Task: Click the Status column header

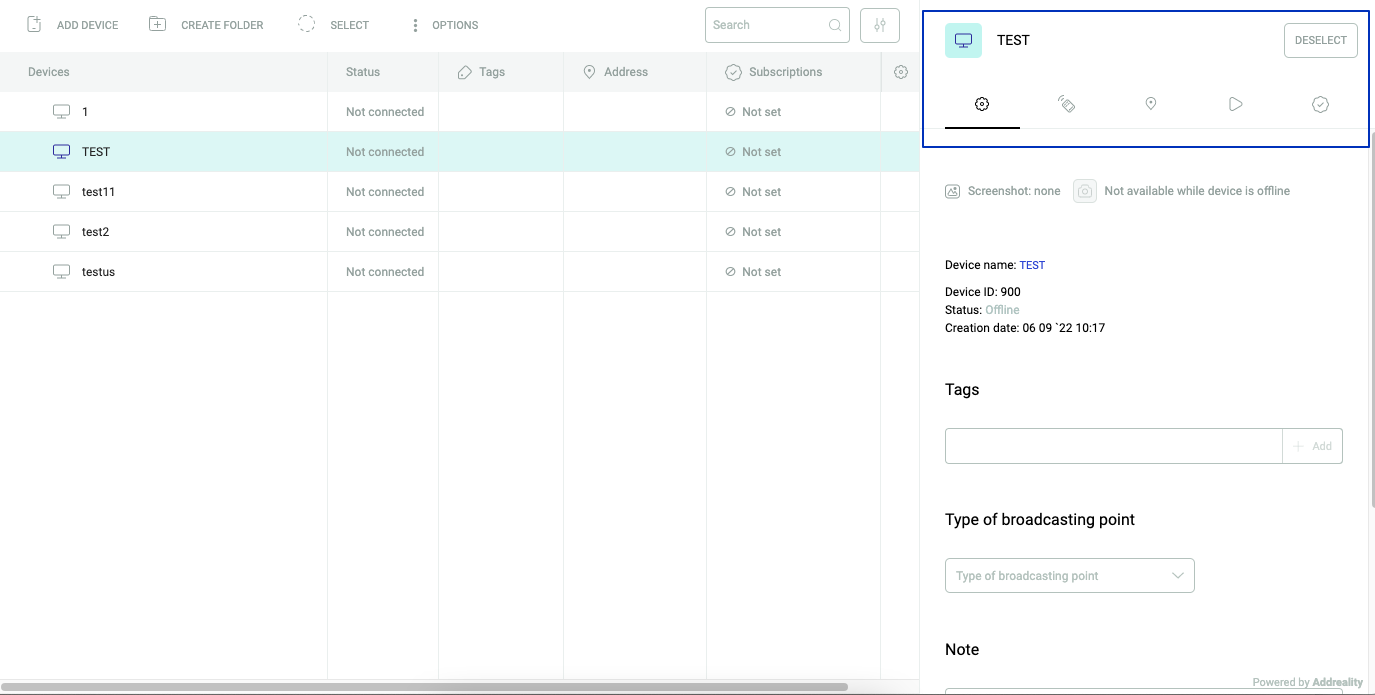Action: click(363, 72)
